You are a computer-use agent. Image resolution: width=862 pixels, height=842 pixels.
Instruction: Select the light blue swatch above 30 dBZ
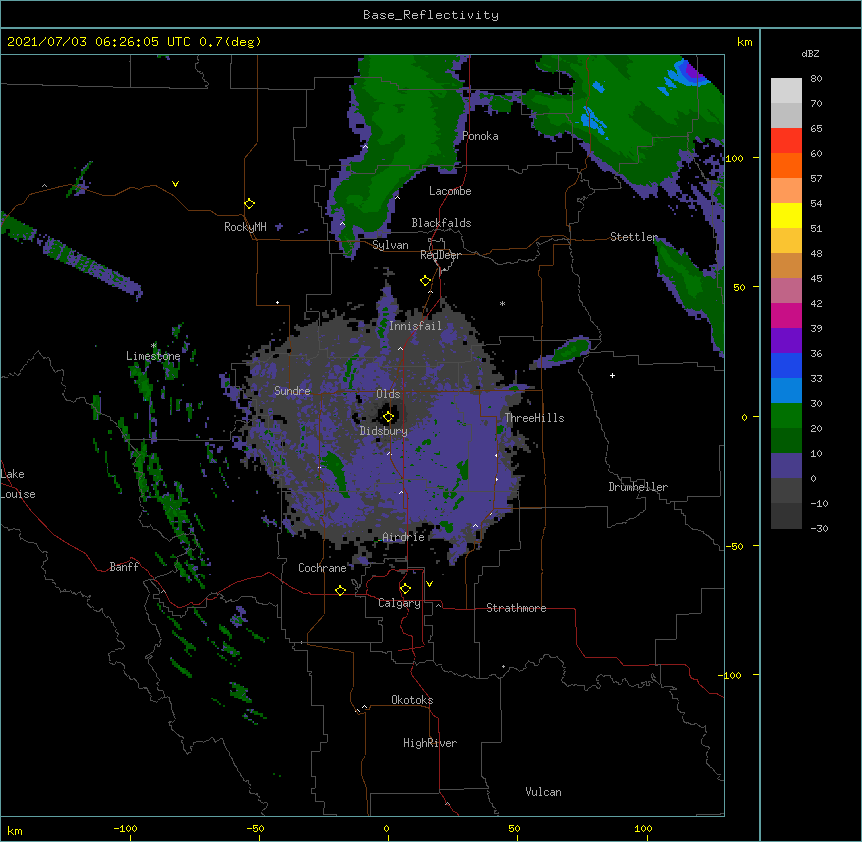pos(786,390)
